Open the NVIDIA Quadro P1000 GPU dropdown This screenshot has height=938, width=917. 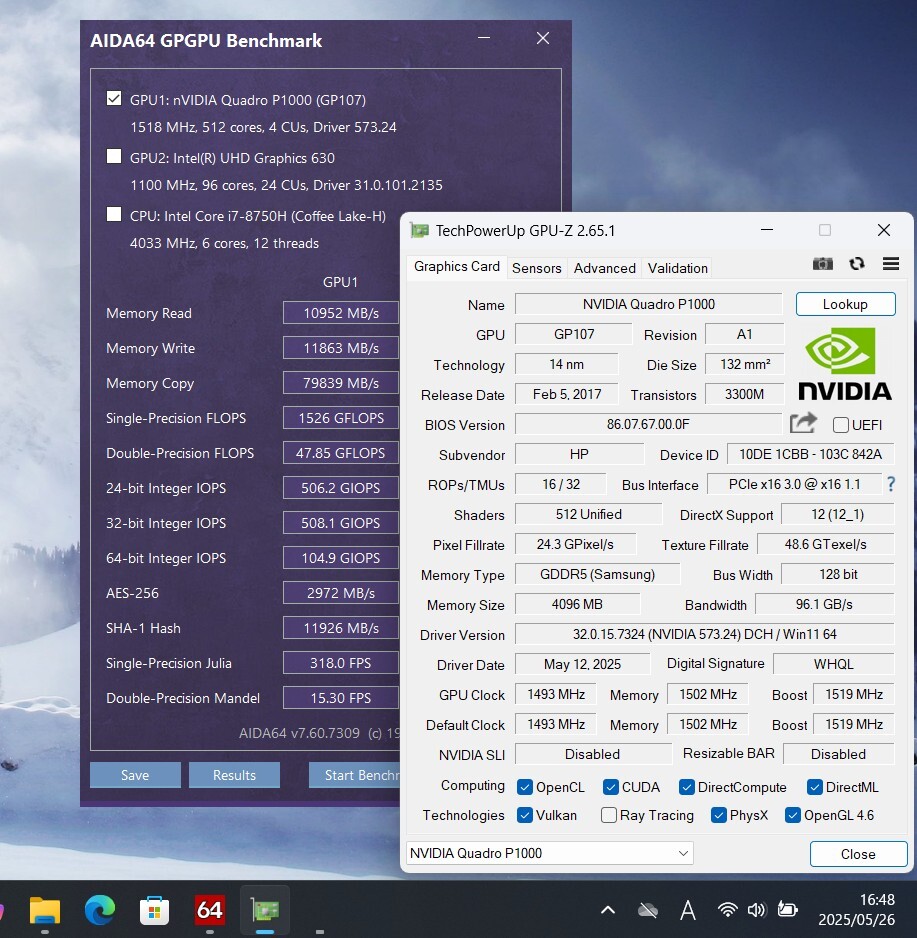tap(549, 853)
